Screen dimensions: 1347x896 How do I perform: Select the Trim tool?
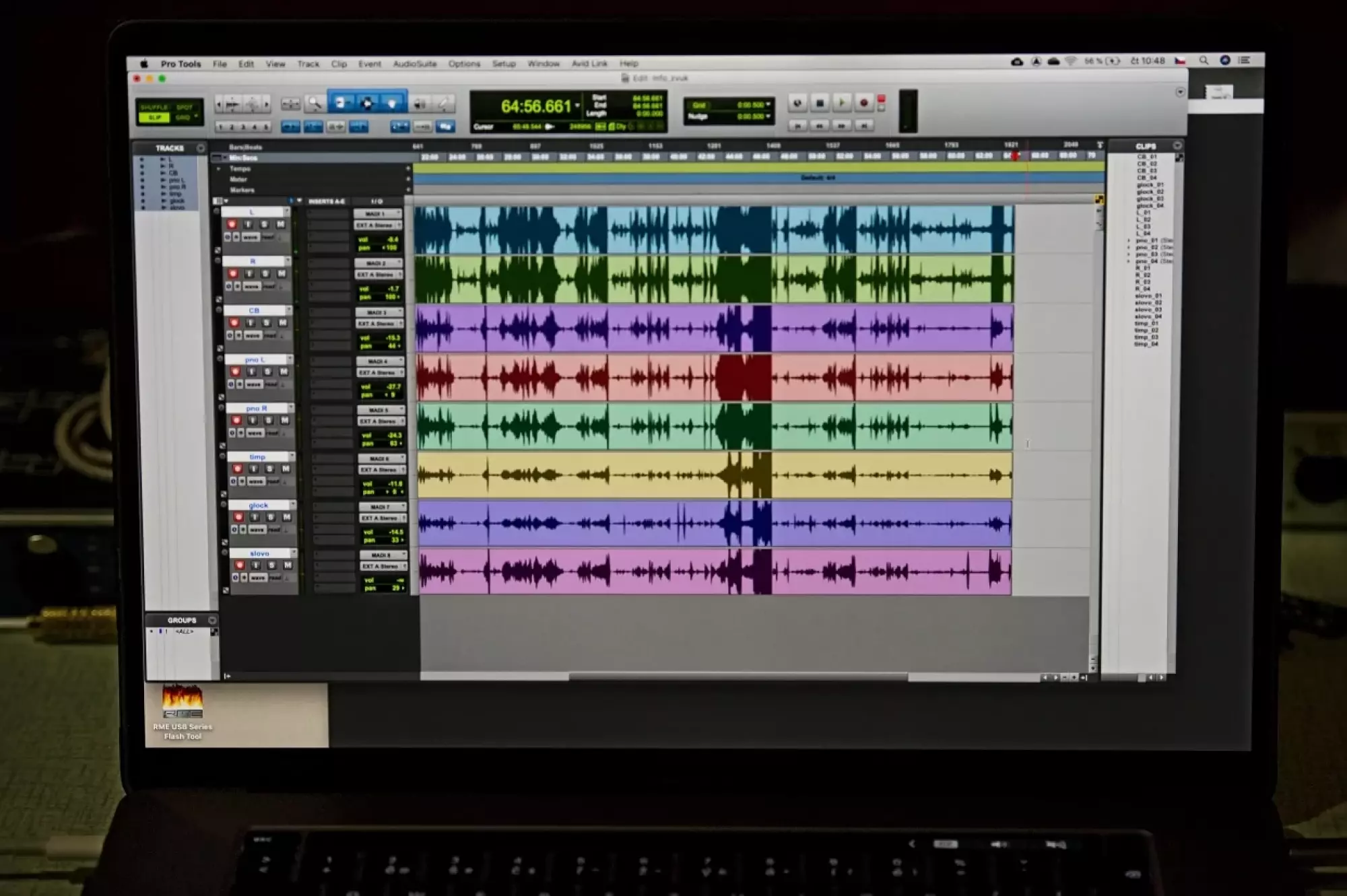[x=341, y=103]
